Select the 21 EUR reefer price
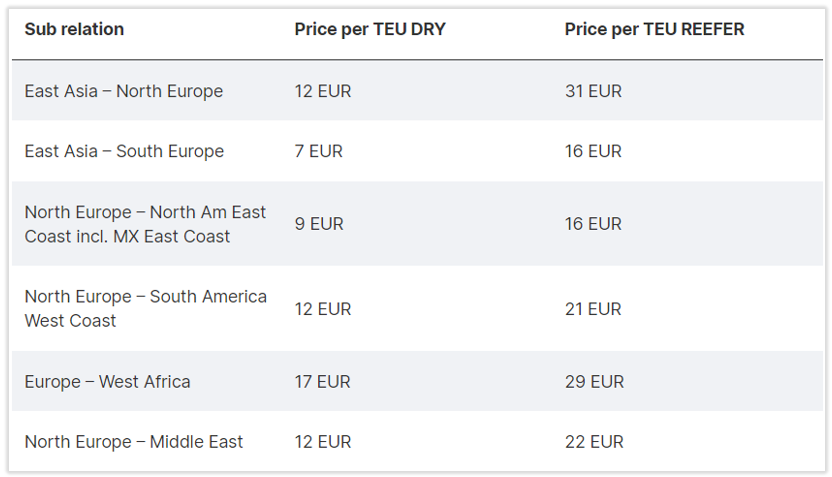 593,309
